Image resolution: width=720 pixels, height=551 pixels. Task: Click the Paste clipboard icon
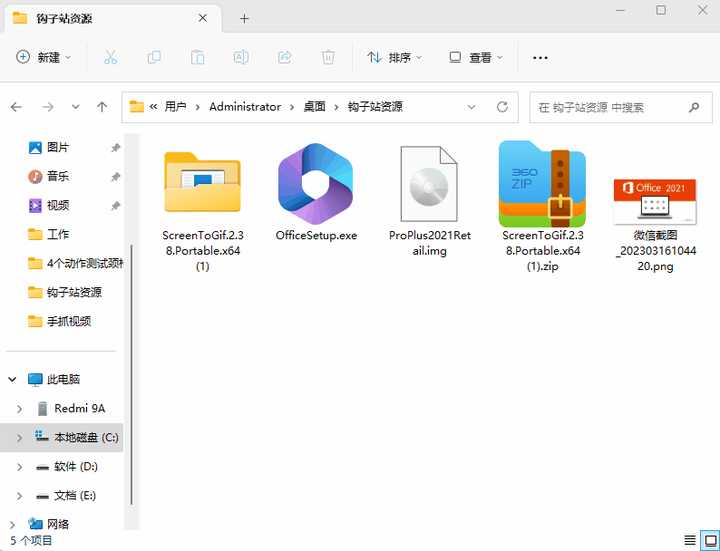[x=197, y=57]
